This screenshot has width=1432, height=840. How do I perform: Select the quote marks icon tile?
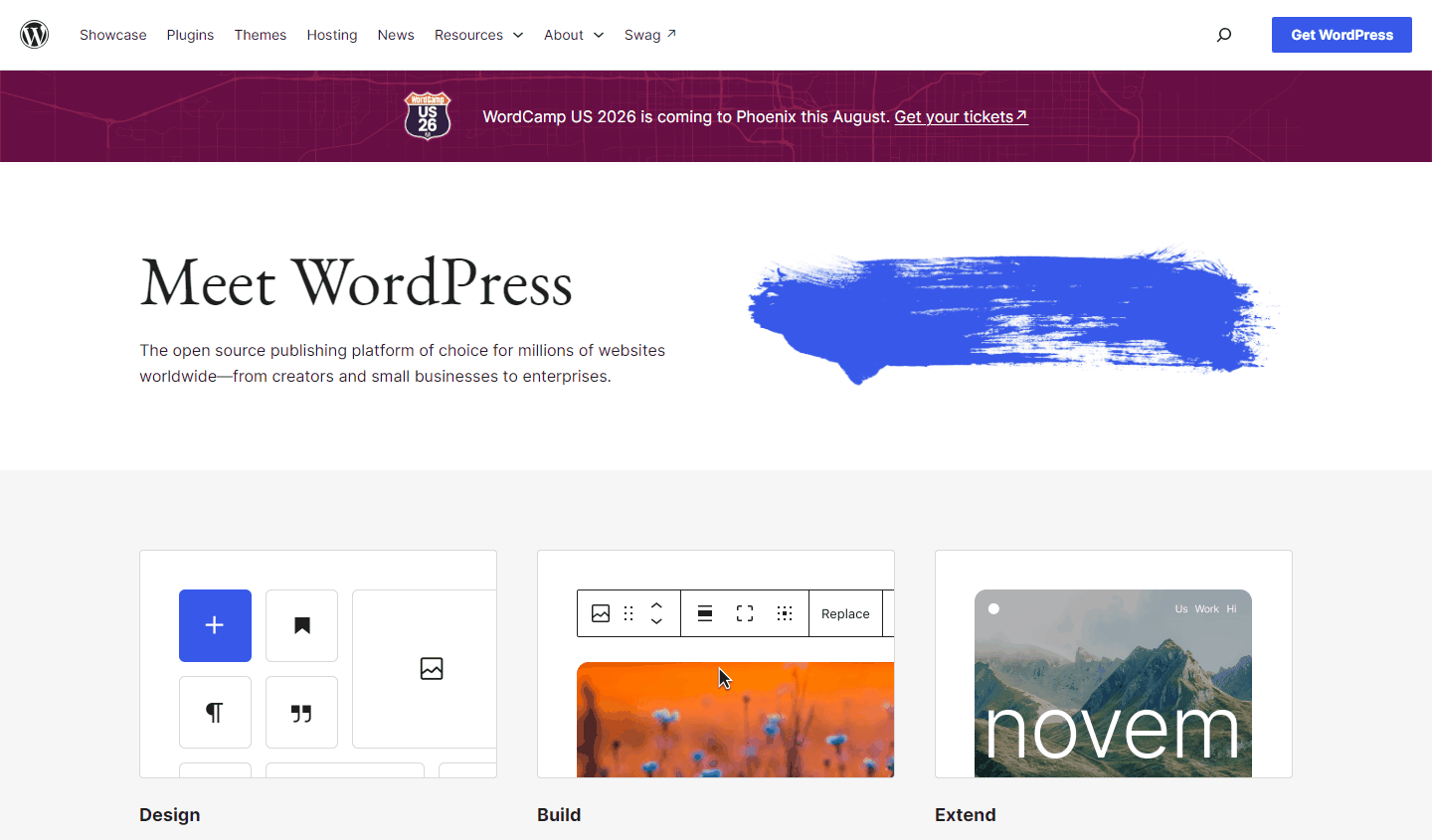(x=301, y=712)
